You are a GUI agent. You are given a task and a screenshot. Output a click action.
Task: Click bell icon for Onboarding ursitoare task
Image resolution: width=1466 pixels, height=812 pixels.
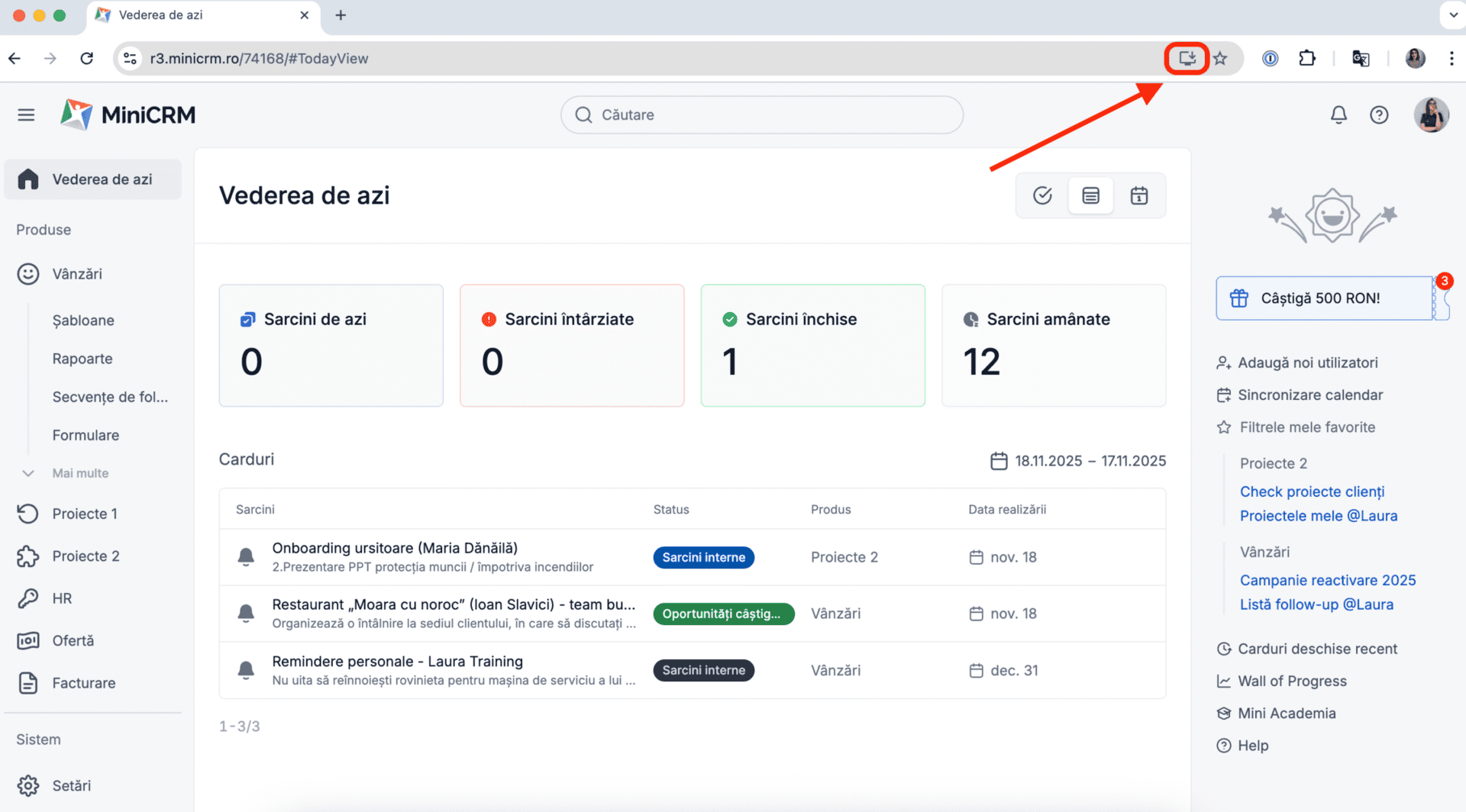[246, 557]
